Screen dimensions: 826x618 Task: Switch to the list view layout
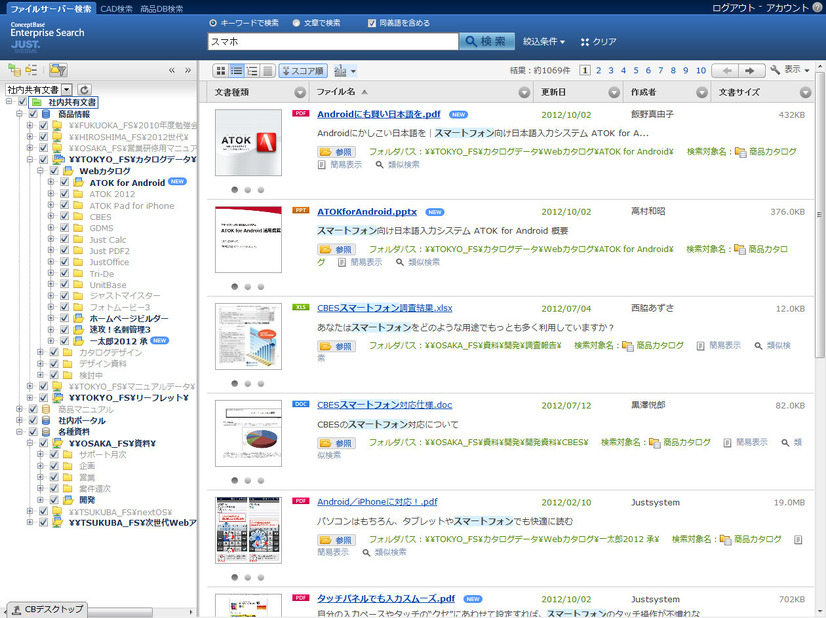(237, 71)
